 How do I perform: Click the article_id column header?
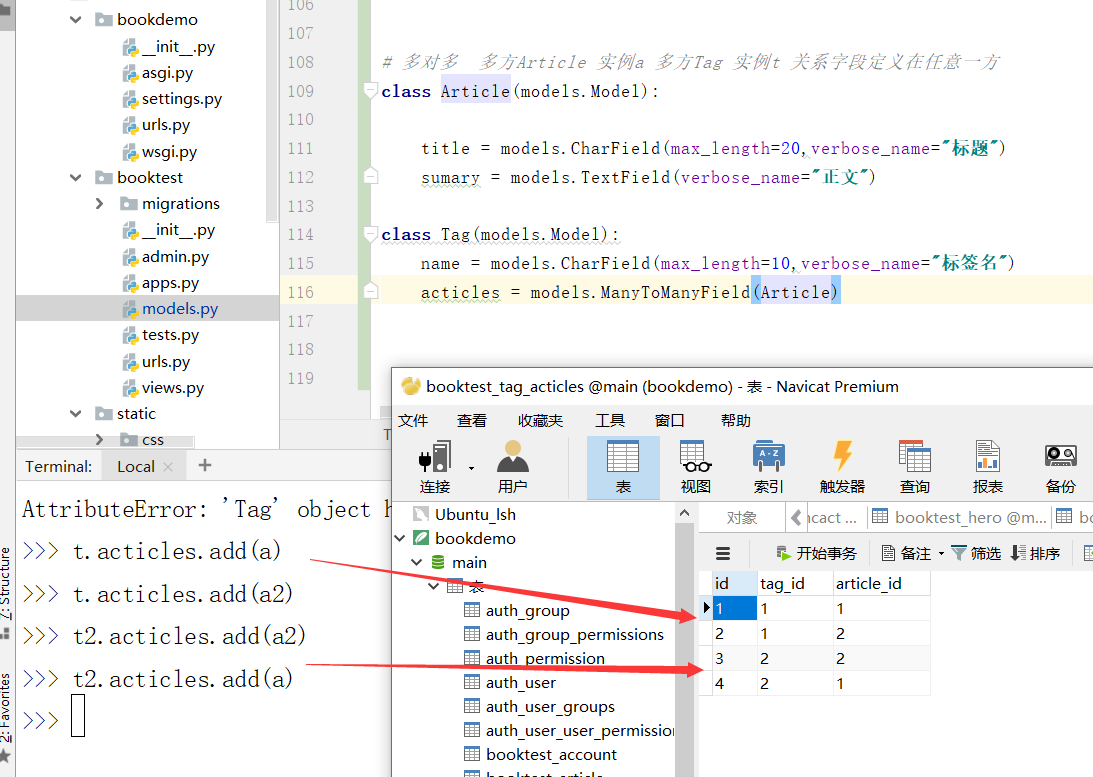pos(882,583)
